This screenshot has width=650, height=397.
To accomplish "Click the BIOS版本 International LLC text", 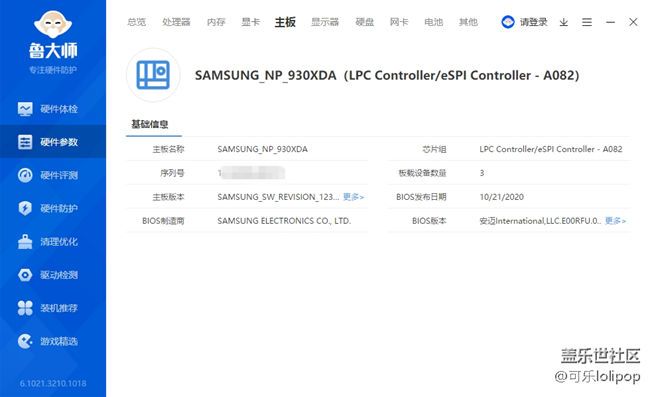I will 540,221.
